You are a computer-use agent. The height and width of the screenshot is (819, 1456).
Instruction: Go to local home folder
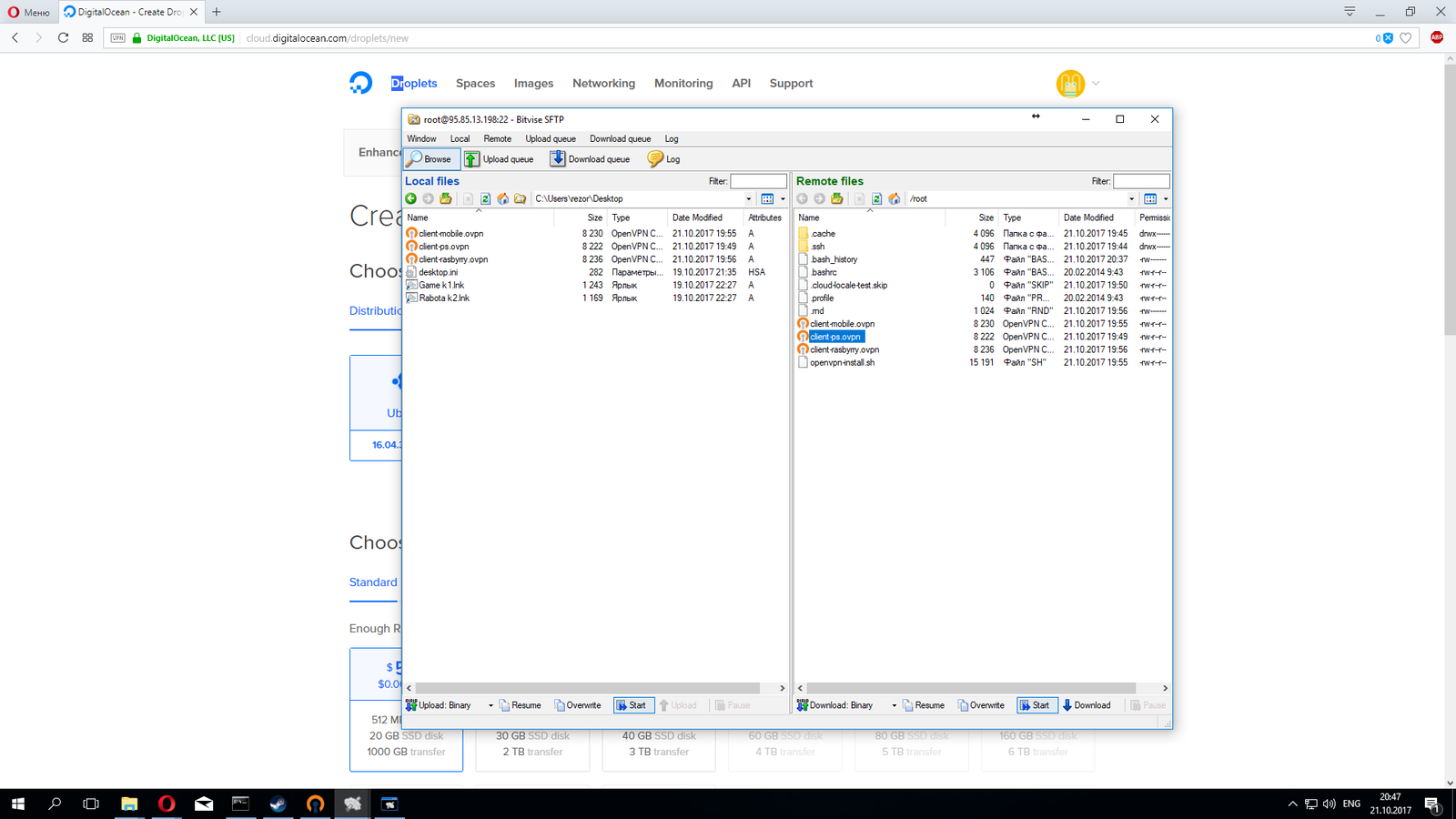pyautogui.click(x=502, y=198)
